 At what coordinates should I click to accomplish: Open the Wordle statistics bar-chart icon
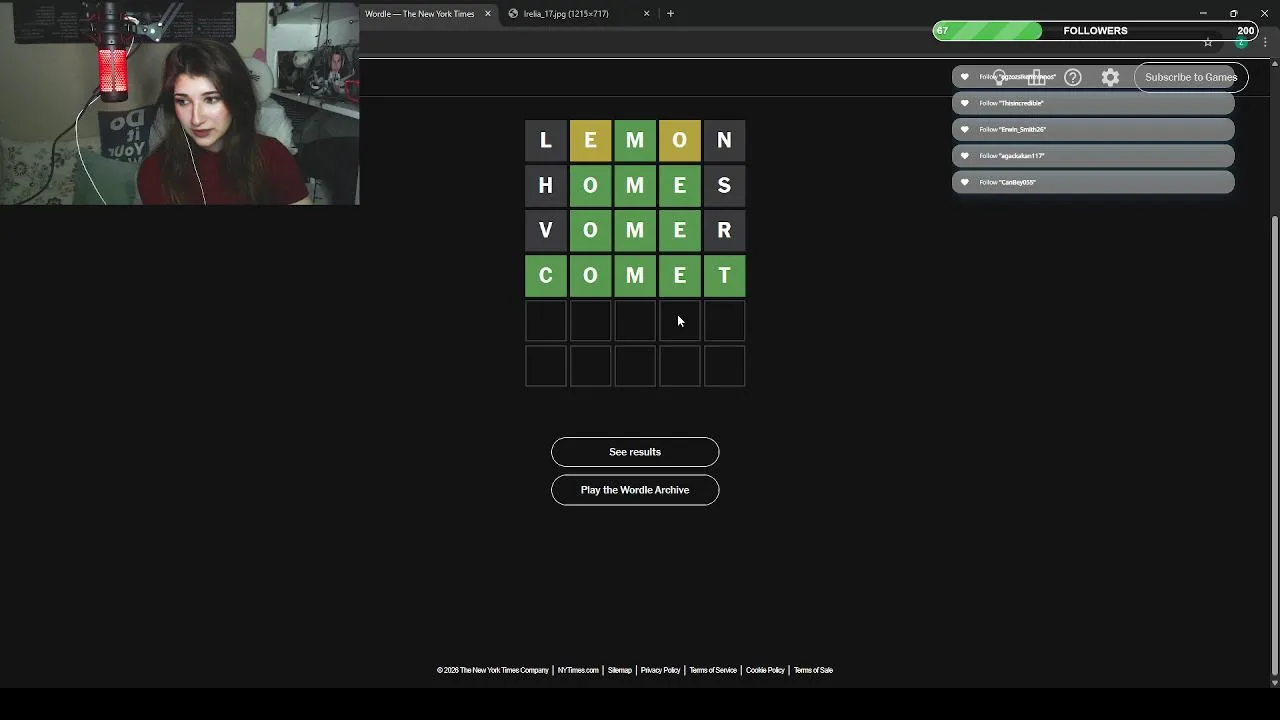click(1037, 77)
